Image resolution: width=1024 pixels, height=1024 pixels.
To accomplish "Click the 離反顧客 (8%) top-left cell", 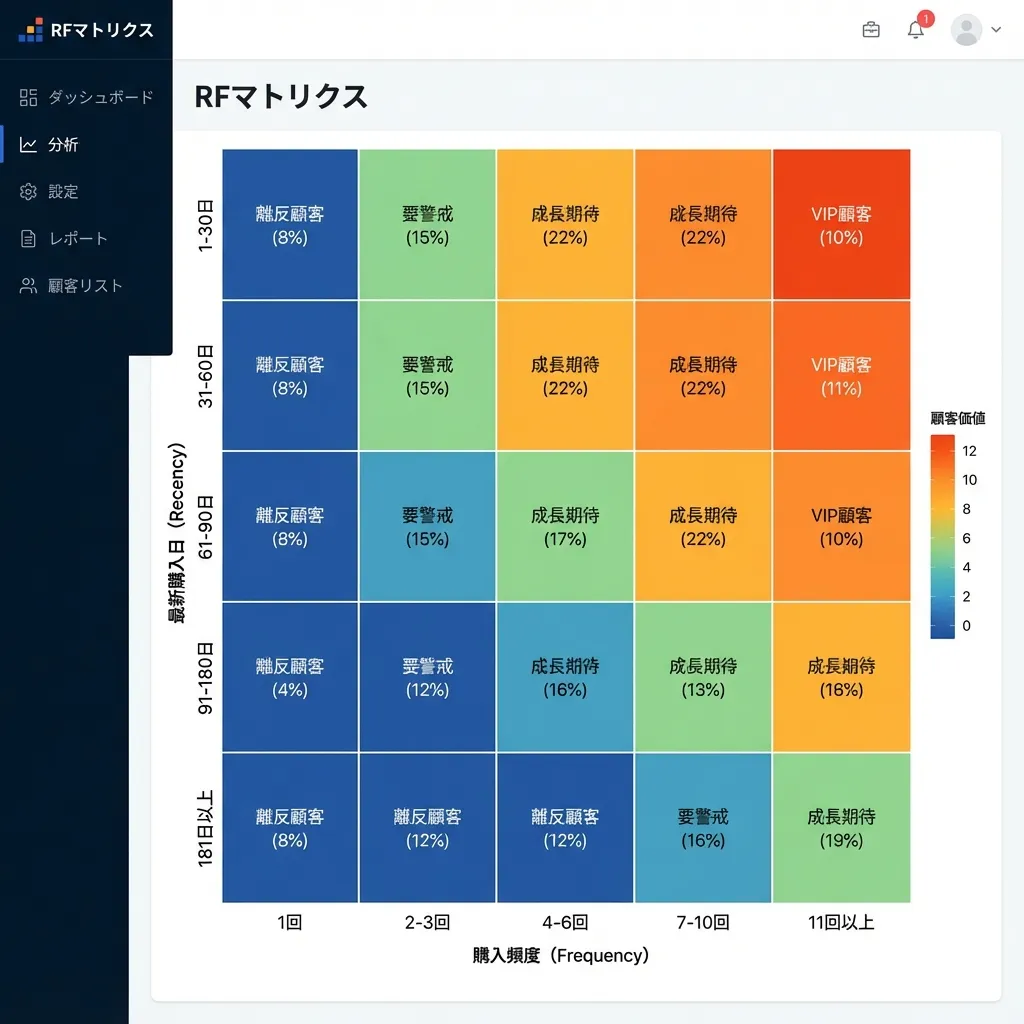I will 289,224.
